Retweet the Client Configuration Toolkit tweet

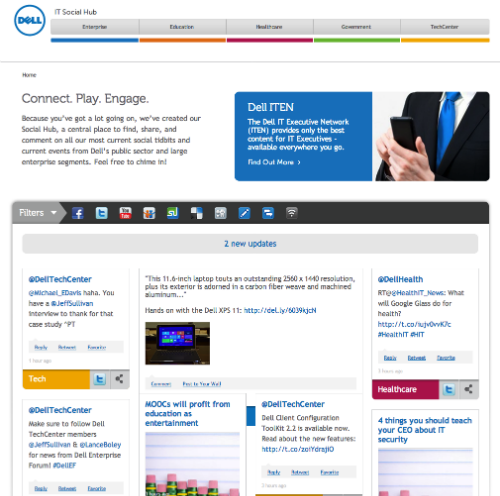300,472
